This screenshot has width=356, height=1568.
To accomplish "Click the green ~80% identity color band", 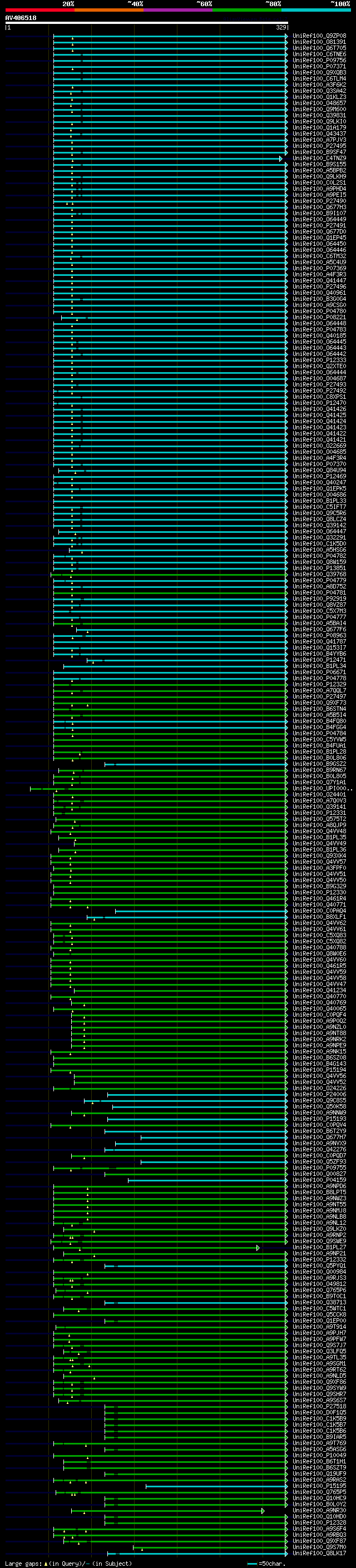I will (247, 10).
